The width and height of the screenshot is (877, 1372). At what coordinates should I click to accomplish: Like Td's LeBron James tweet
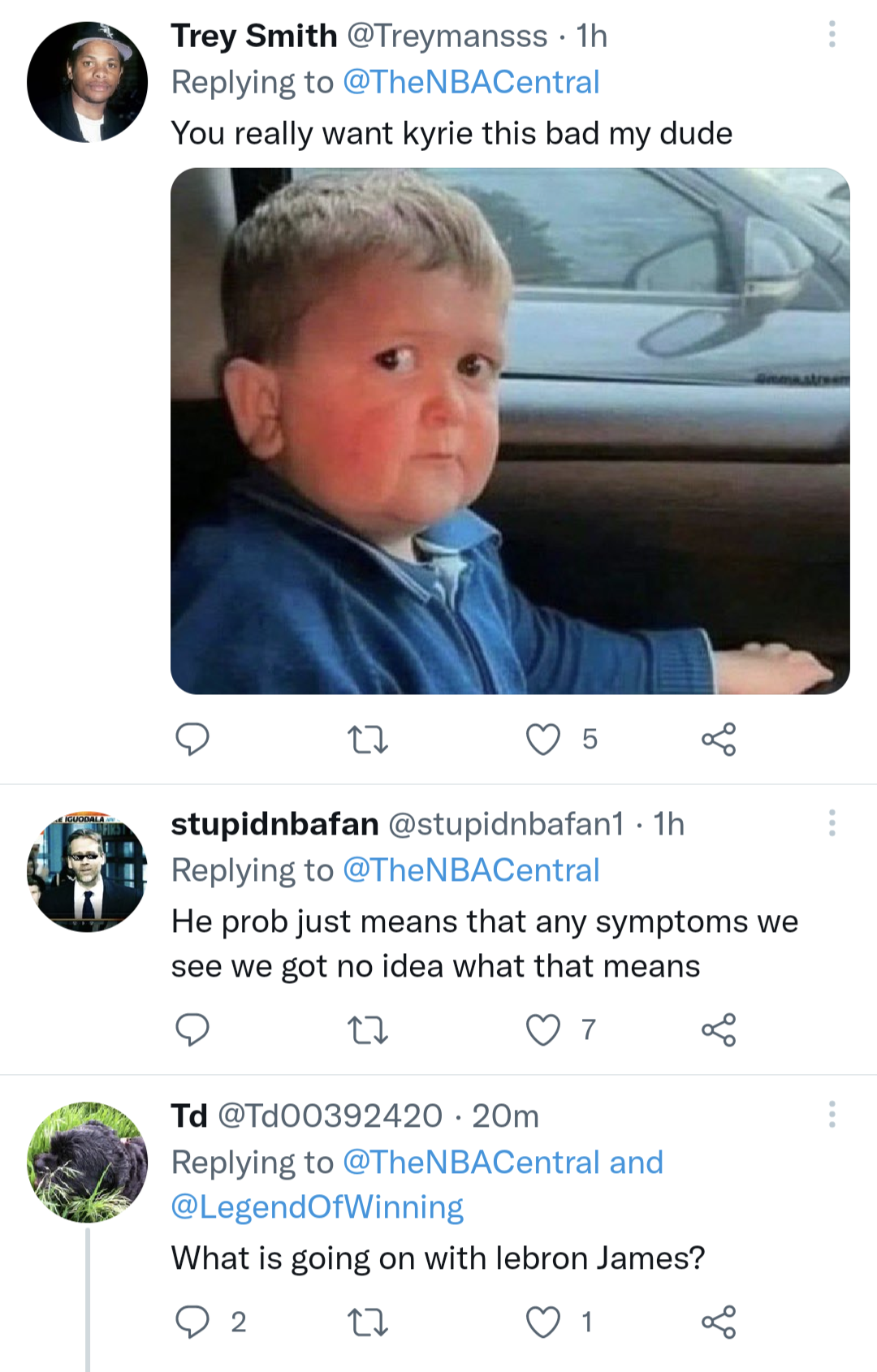coord(543,1322)
